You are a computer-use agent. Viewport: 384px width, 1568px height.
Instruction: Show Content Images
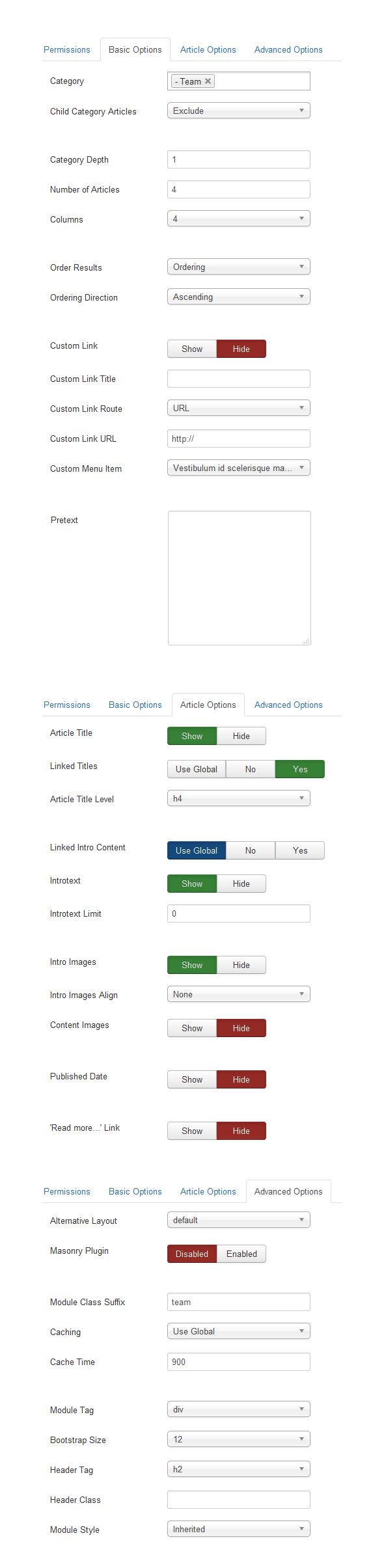coord(192,1028)
